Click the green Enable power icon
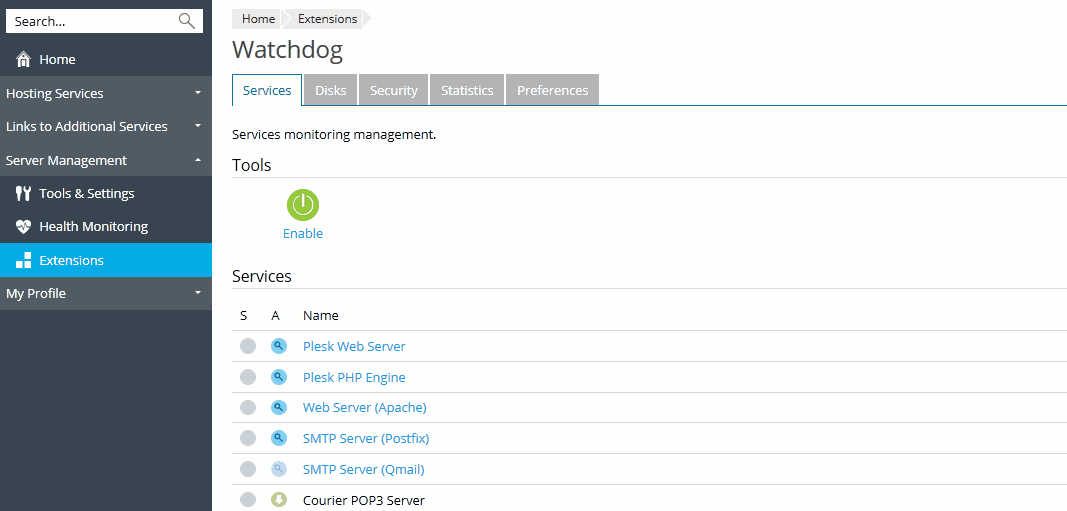Viewport: 1067px width, 511px height. point(302,205)
